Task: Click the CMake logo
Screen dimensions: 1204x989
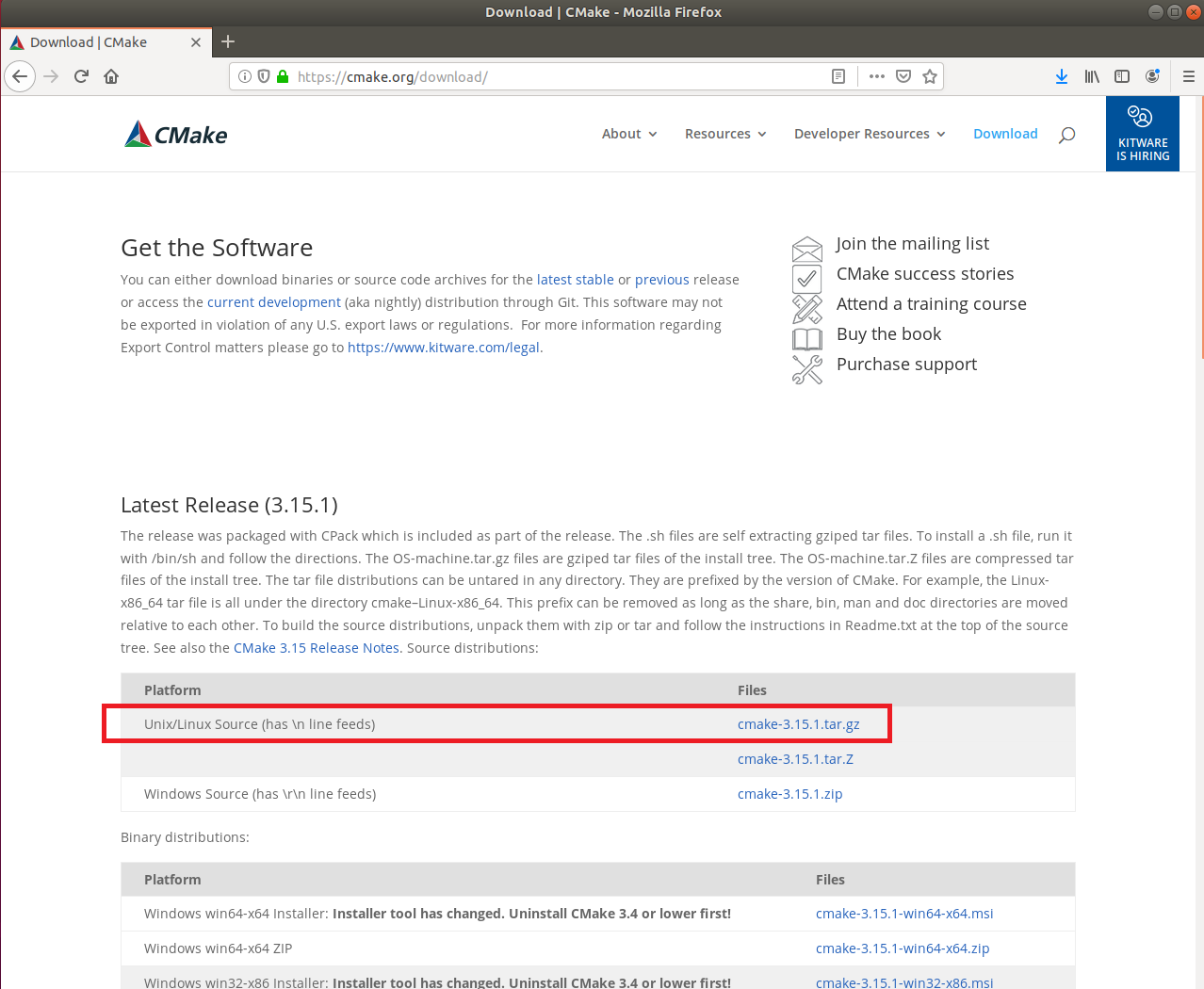Action: 176,135
